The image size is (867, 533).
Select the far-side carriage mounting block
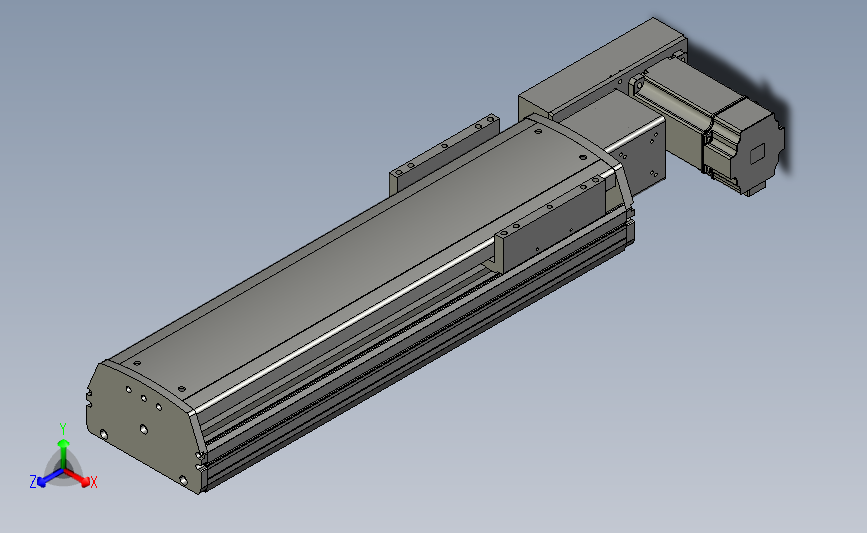point(444,156)
